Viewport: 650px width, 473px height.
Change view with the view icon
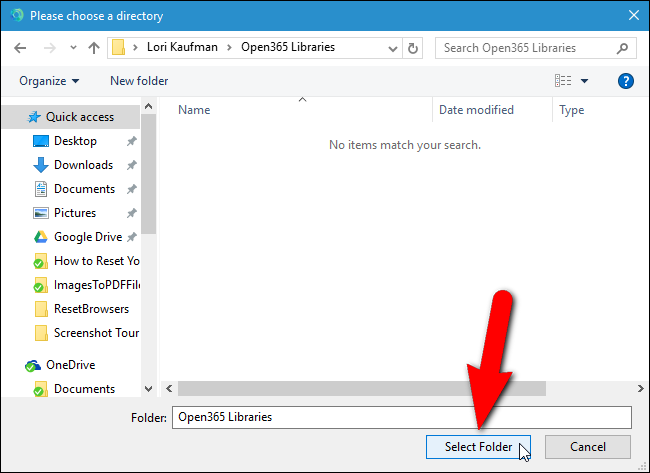tap(563, 81)
